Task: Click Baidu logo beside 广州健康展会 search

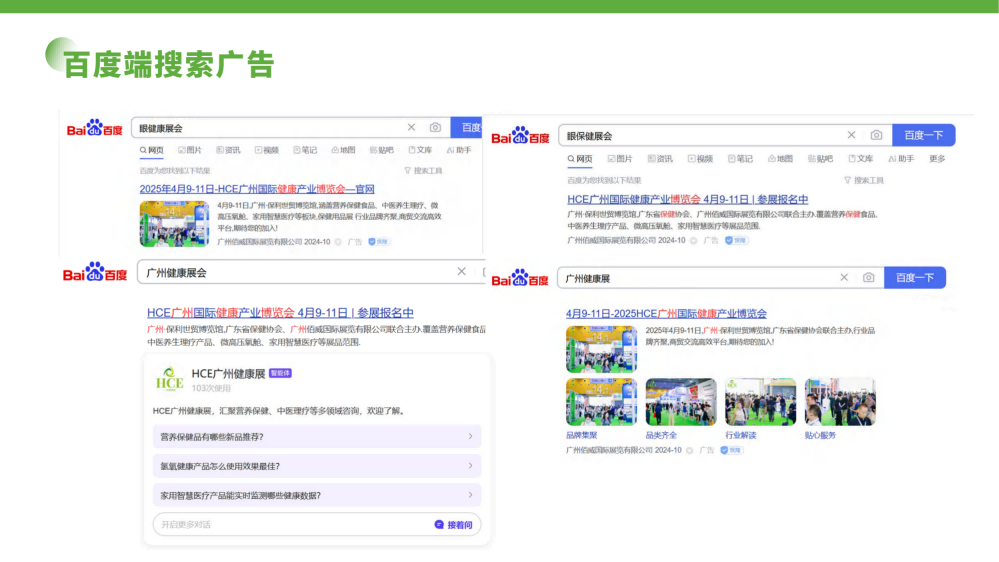Action: click(94, 272)
